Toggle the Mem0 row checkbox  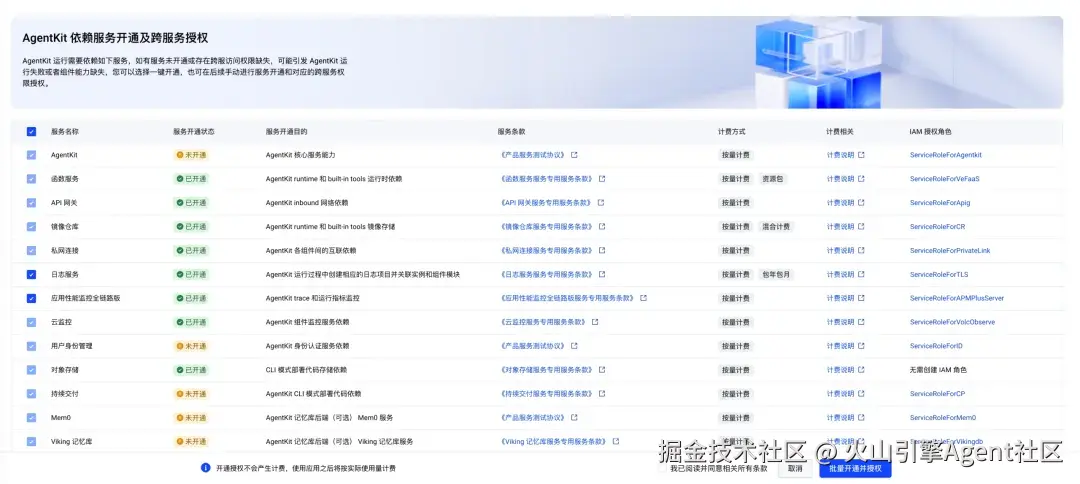(x=31, y=417)
